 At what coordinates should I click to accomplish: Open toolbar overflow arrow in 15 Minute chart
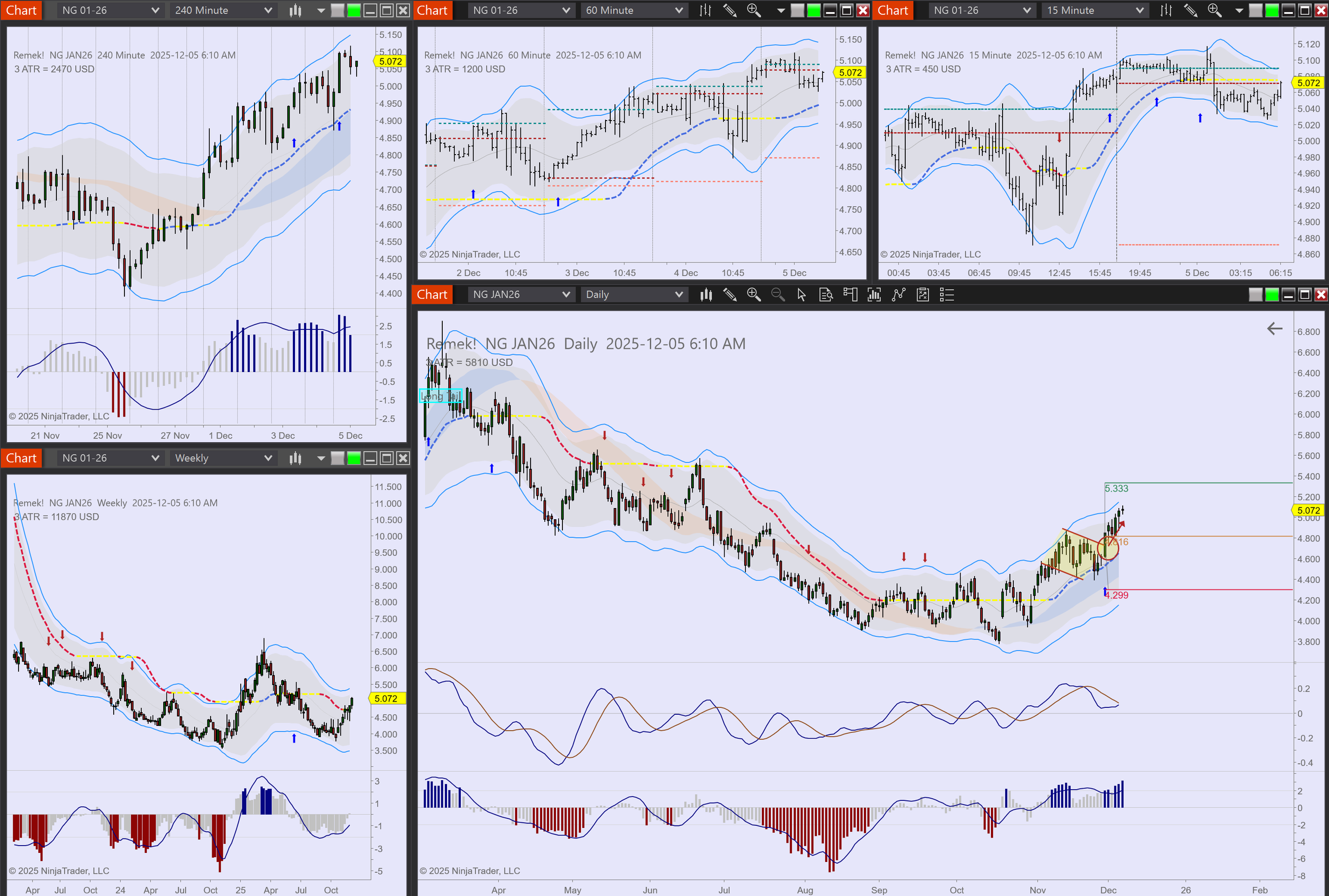click(1239, 10)
